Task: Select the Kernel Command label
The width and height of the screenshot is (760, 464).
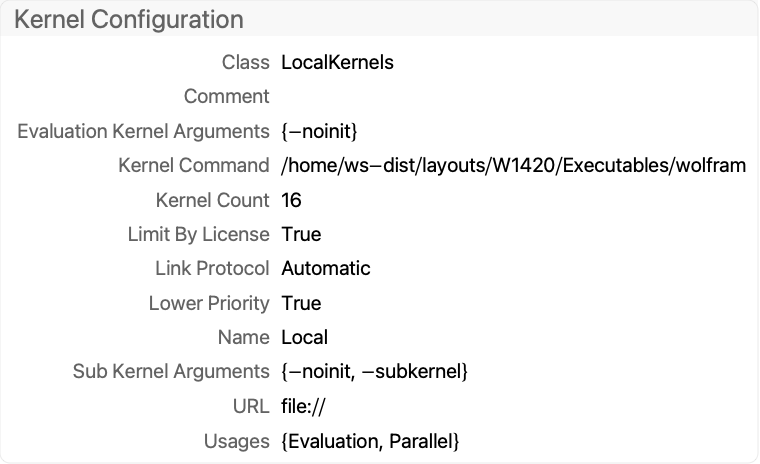Action: (194, 165)
